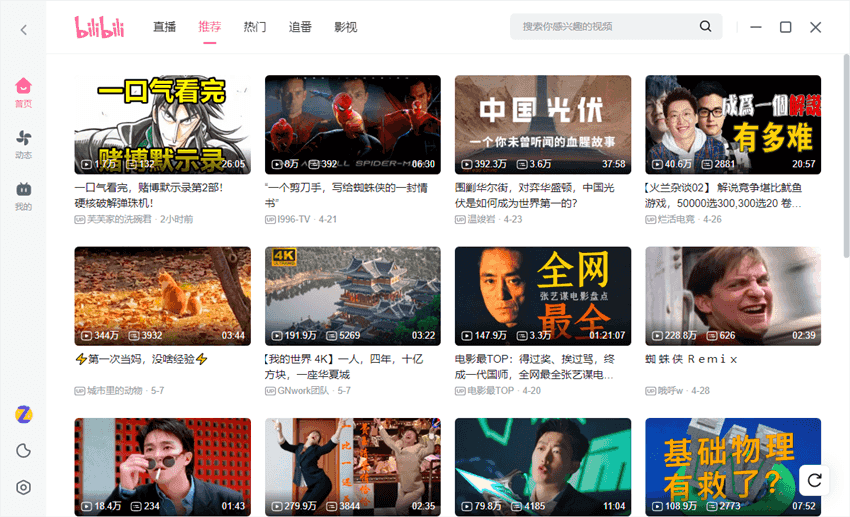Open uploader 烂活电竞
The width and height of the screenshot is (850, 517).
[x=676, y=219]
